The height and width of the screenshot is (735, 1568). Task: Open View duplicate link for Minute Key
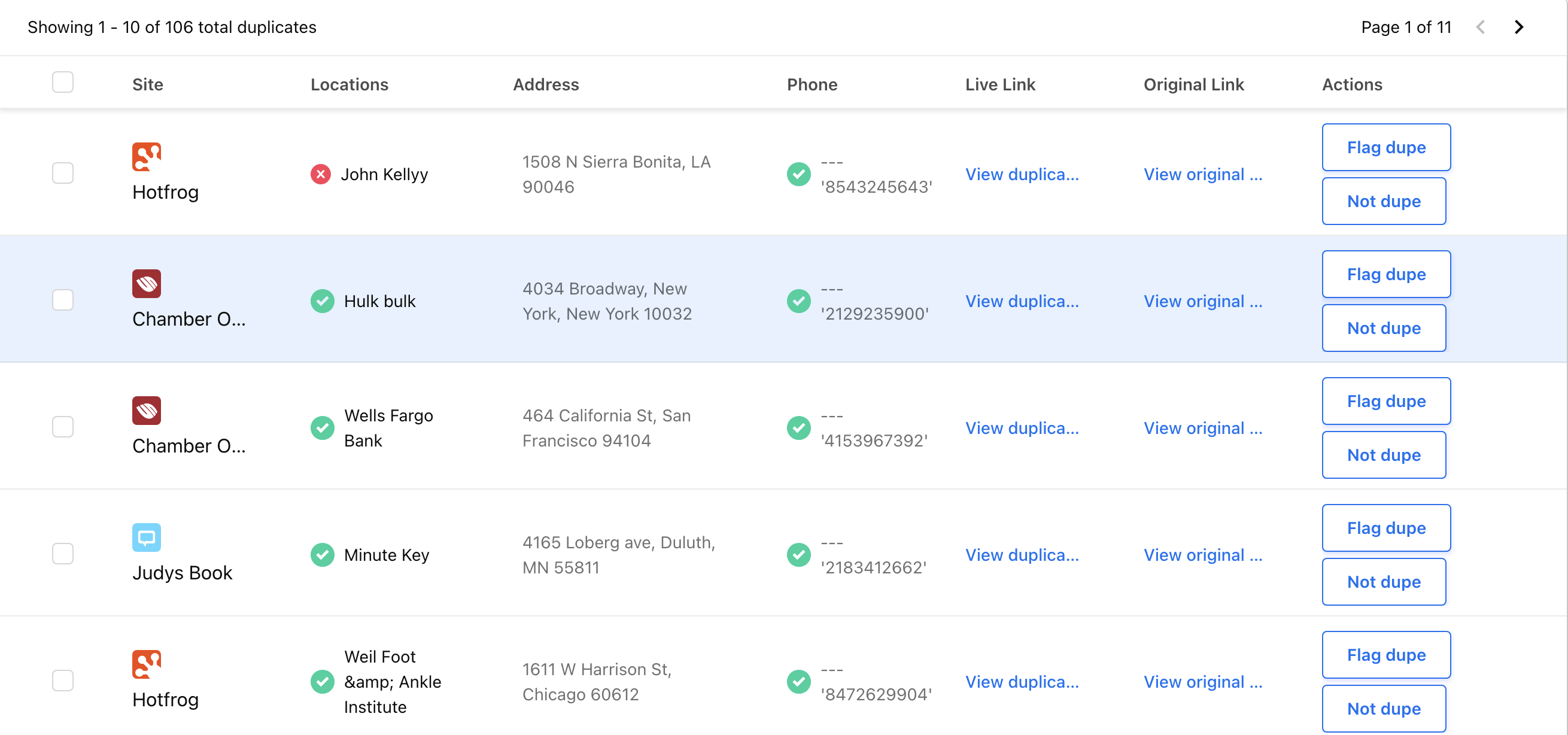click(1022, 555)
